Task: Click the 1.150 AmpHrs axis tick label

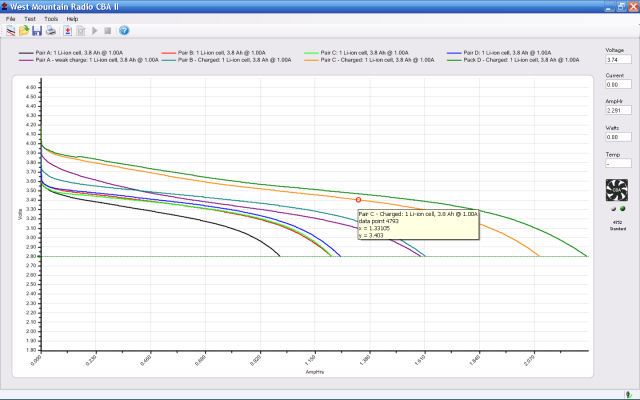Action: (x=311, y=360)
